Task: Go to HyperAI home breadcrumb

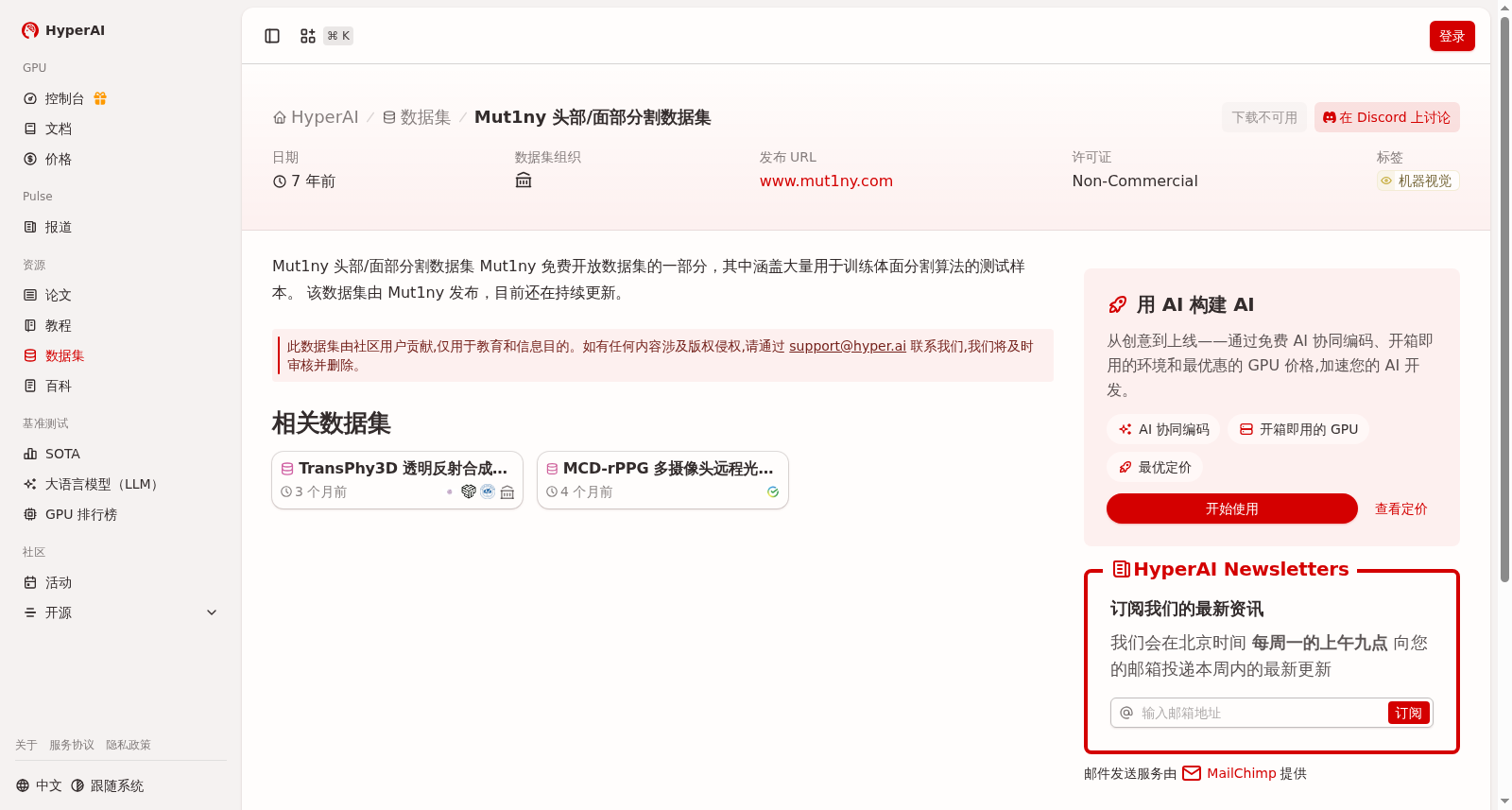Action: tap(316, 117)
